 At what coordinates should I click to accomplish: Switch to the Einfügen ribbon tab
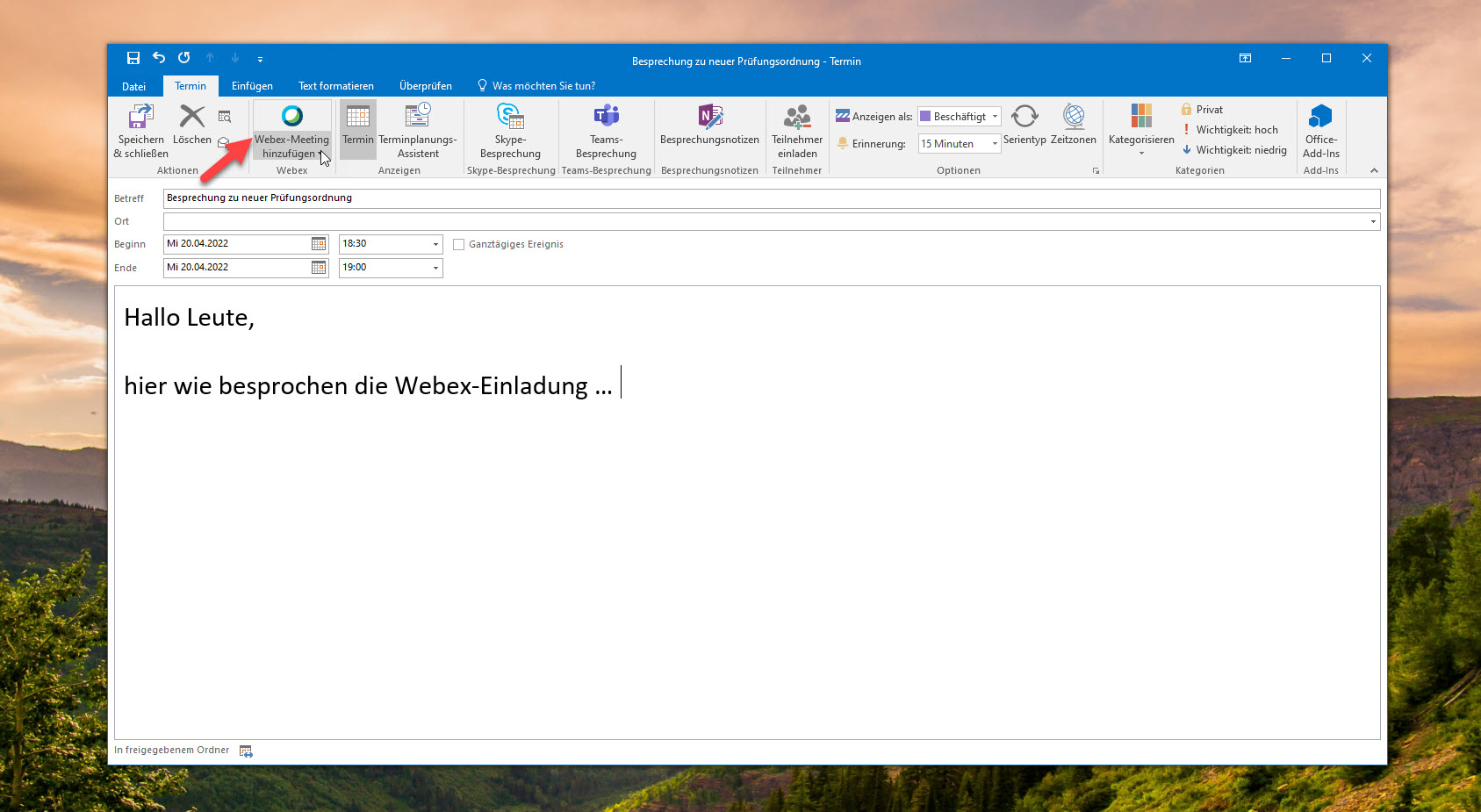pyautogui.click(x=252, y=86)
